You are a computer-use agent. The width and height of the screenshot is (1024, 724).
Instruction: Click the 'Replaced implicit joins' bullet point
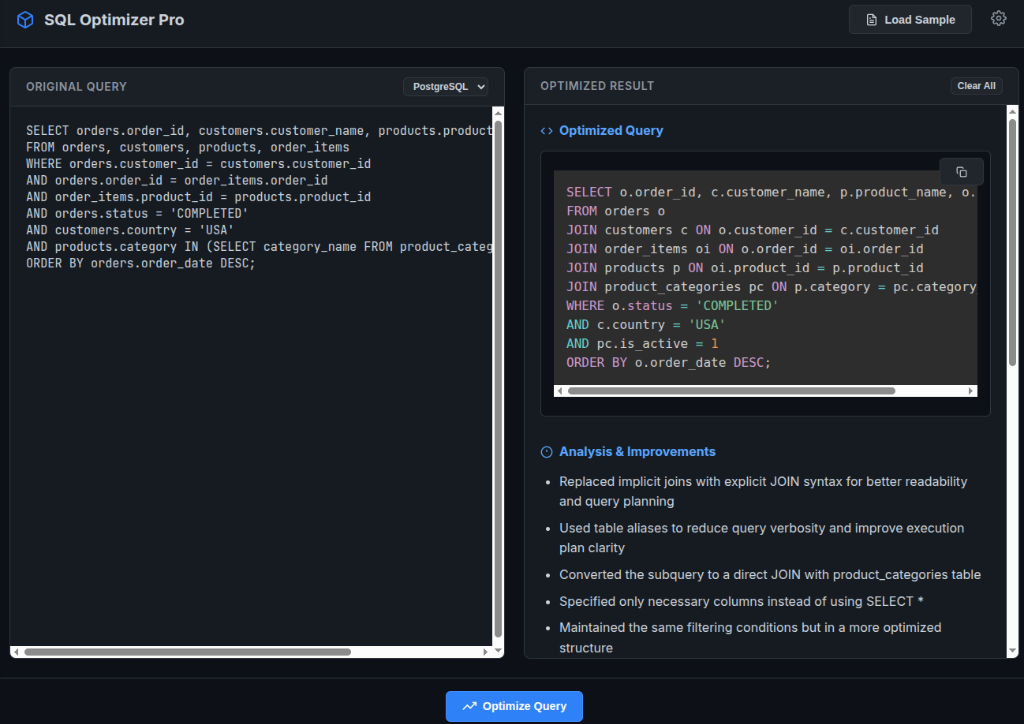[763, 492]
